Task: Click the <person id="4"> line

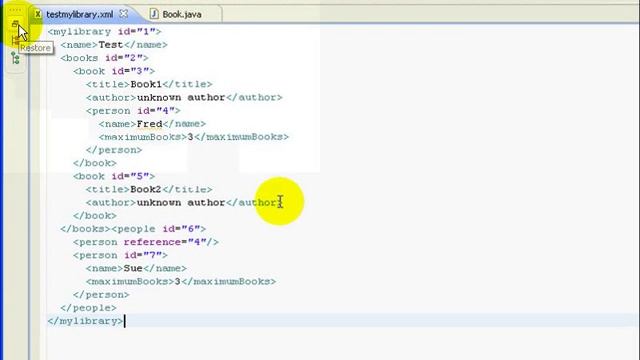Action: click(133, 111)
